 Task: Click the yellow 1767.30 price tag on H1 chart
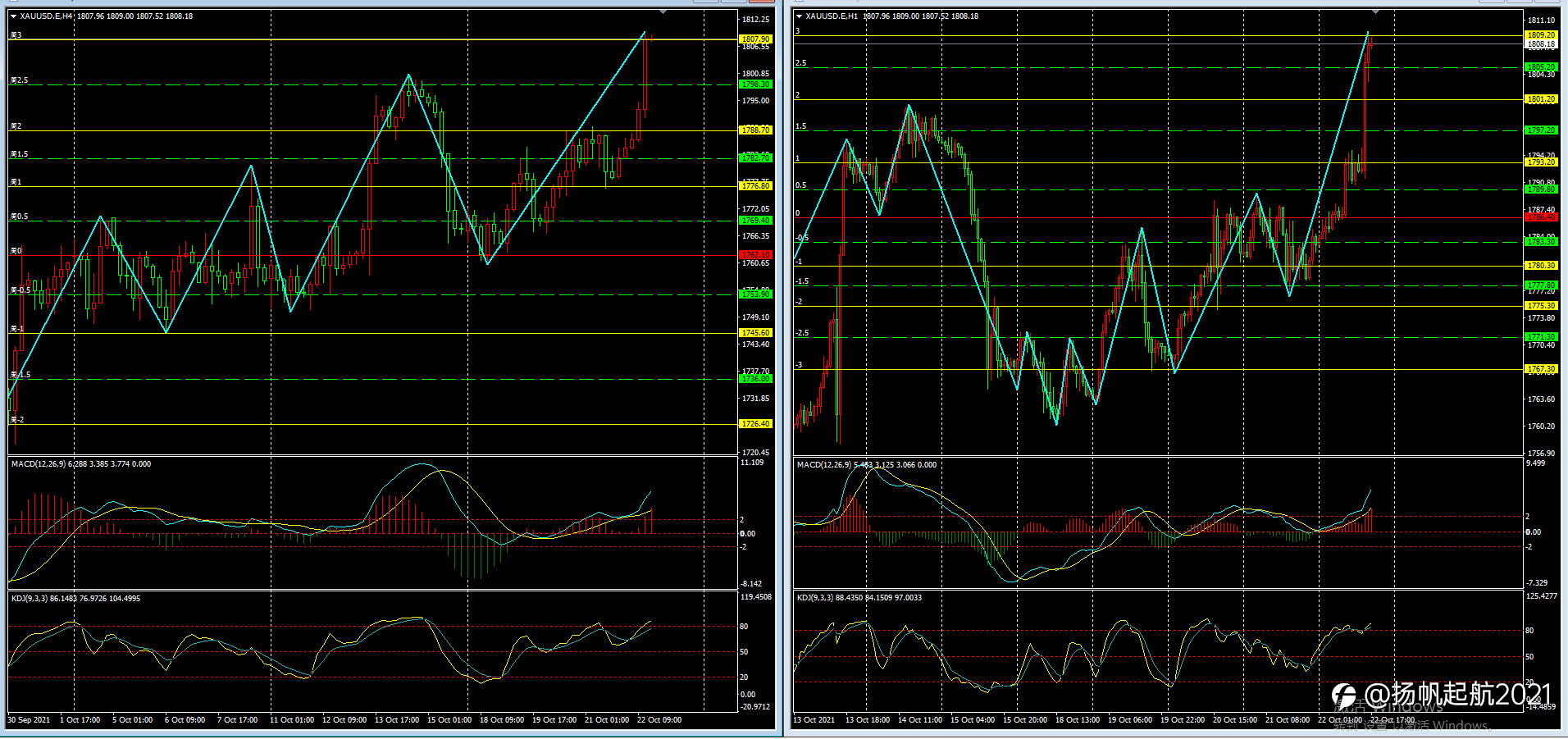click(x=1541, y=369)
